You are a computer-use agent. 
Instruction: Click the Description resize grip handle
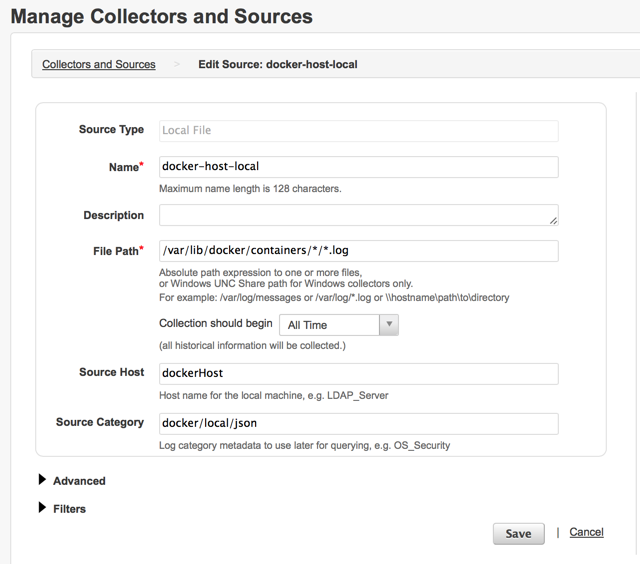pyautogui.click(x=553, y=221)
